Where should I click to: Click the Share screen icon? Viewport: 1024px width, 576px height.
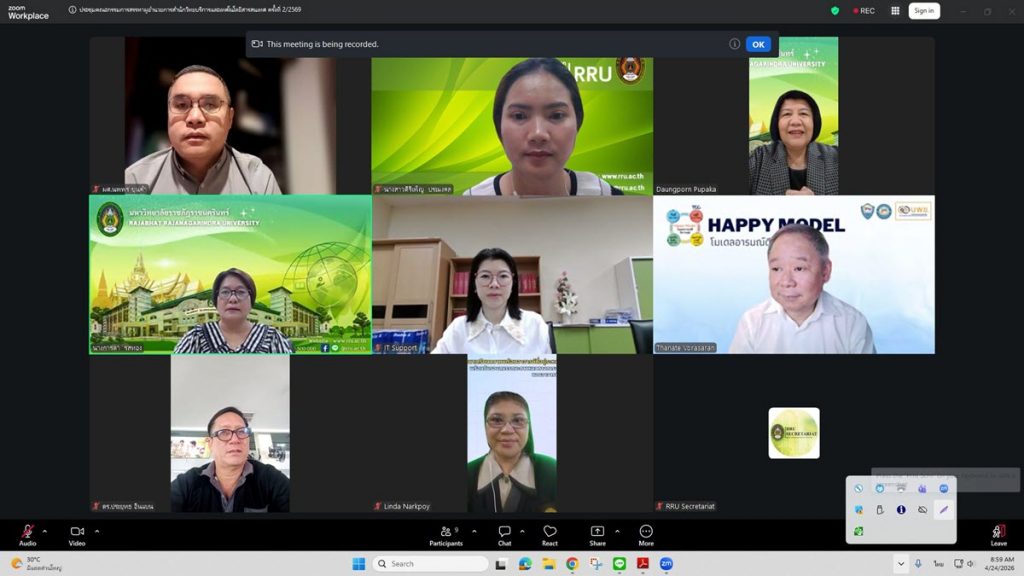[597, 532]
